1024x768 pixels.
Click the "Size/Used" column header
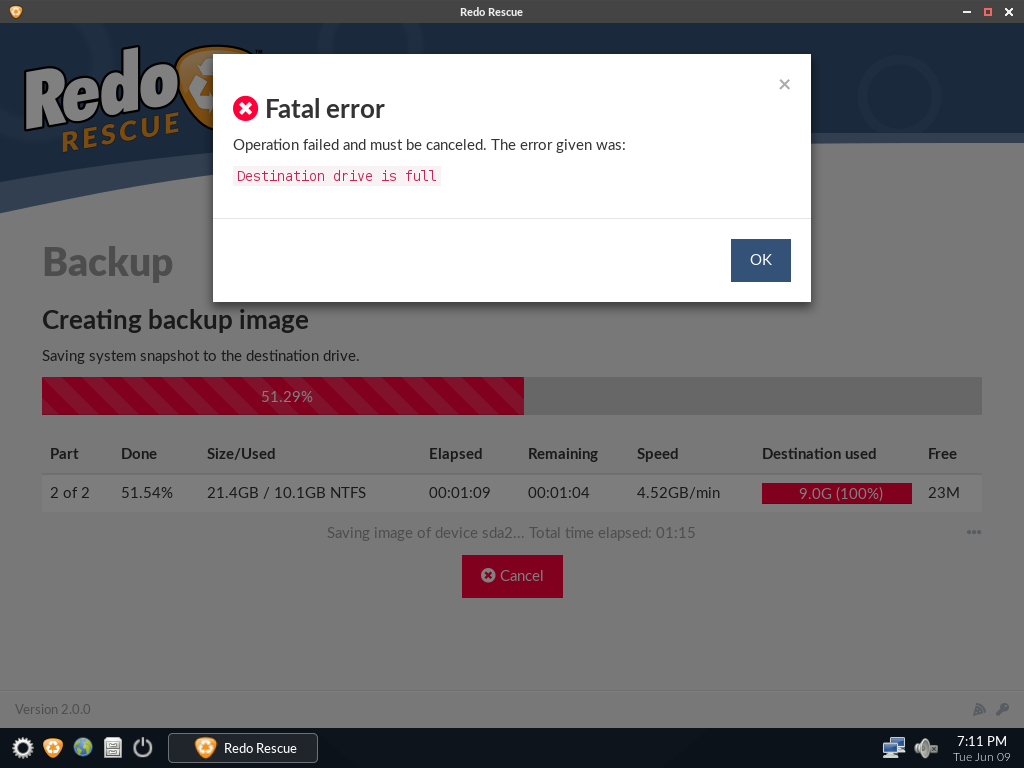pyautogui.click(x=241, y=454)
